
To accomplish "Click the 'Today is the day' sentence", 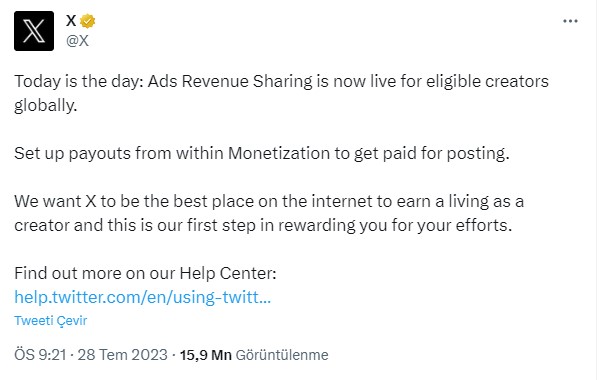I will coord(281,93).
